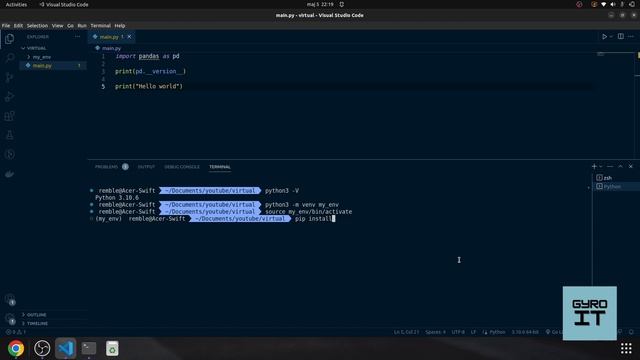Open the Extensions view

coord(9,116)
